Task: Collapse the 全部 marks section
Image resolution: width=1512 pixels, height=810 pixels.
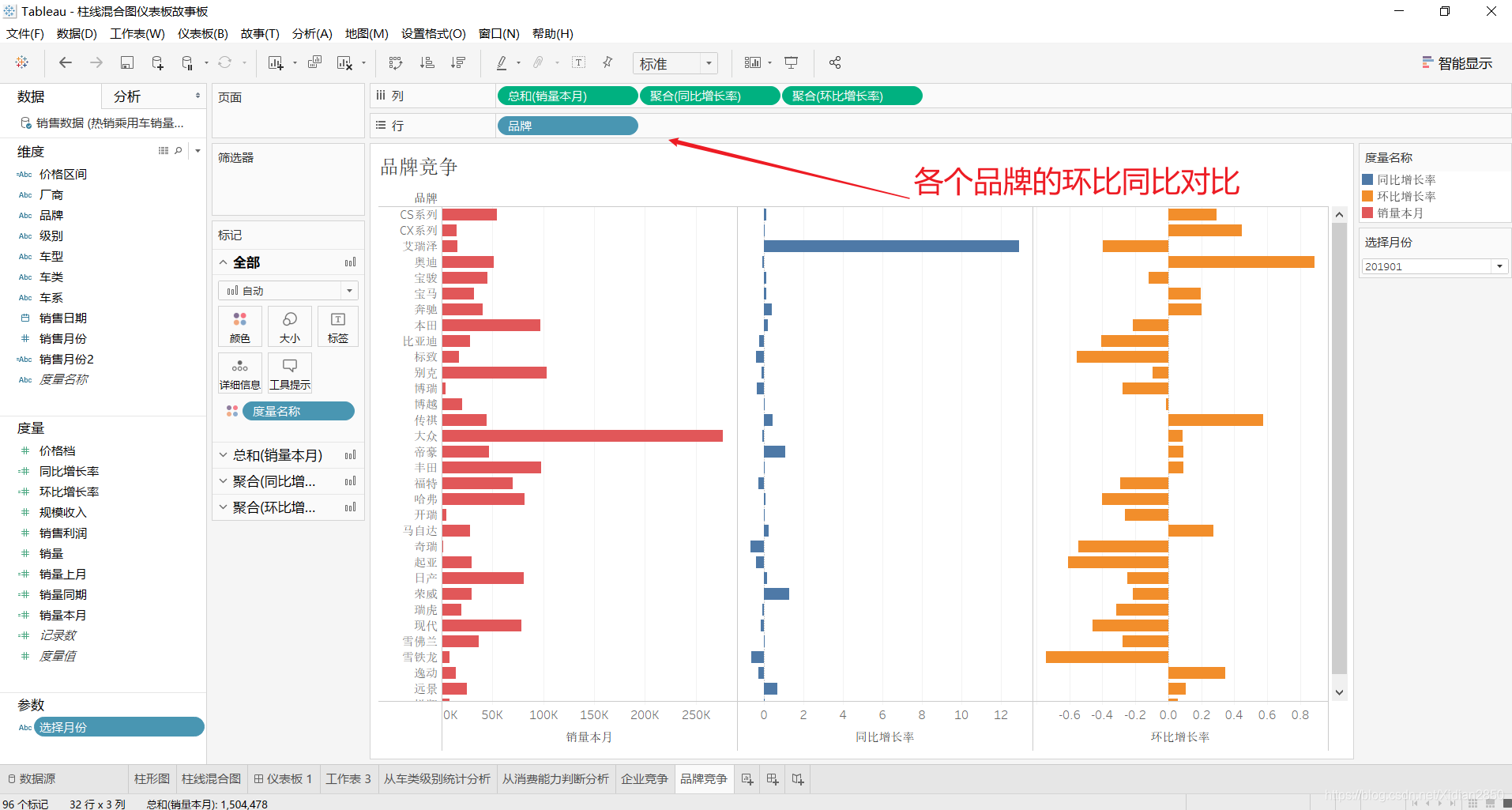Action: pyautogui.click(x=224, y=262)
